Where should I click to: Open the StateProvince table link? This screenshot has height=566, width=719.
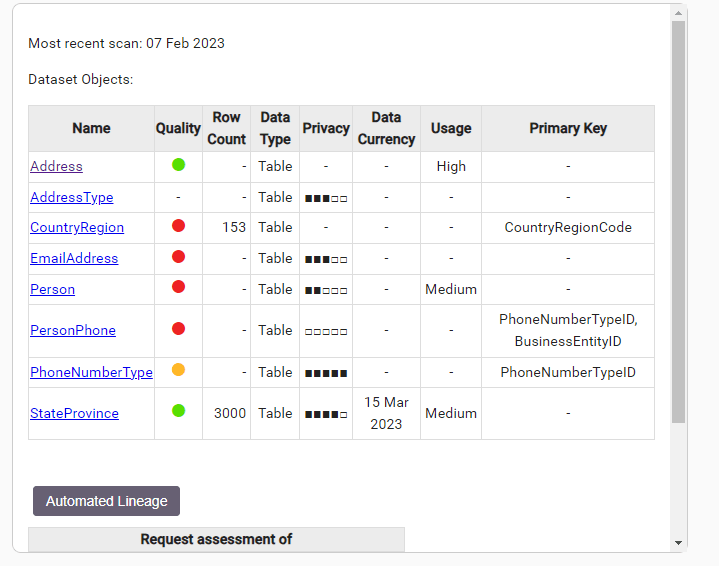click(74, 414)
